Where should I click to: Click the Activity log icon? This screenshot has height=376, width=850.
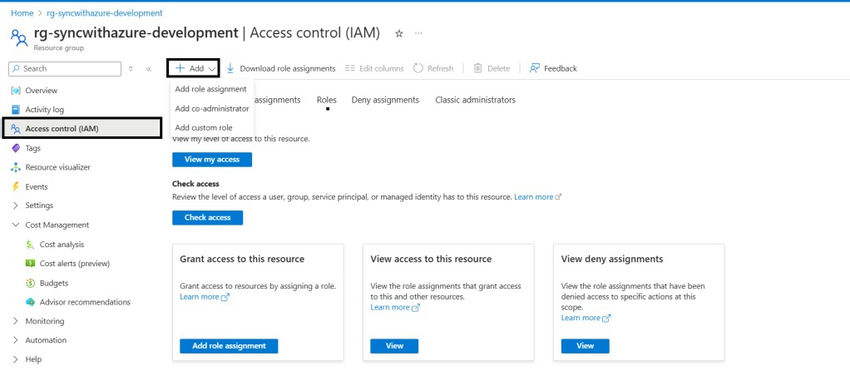click(x=16, y=109)
